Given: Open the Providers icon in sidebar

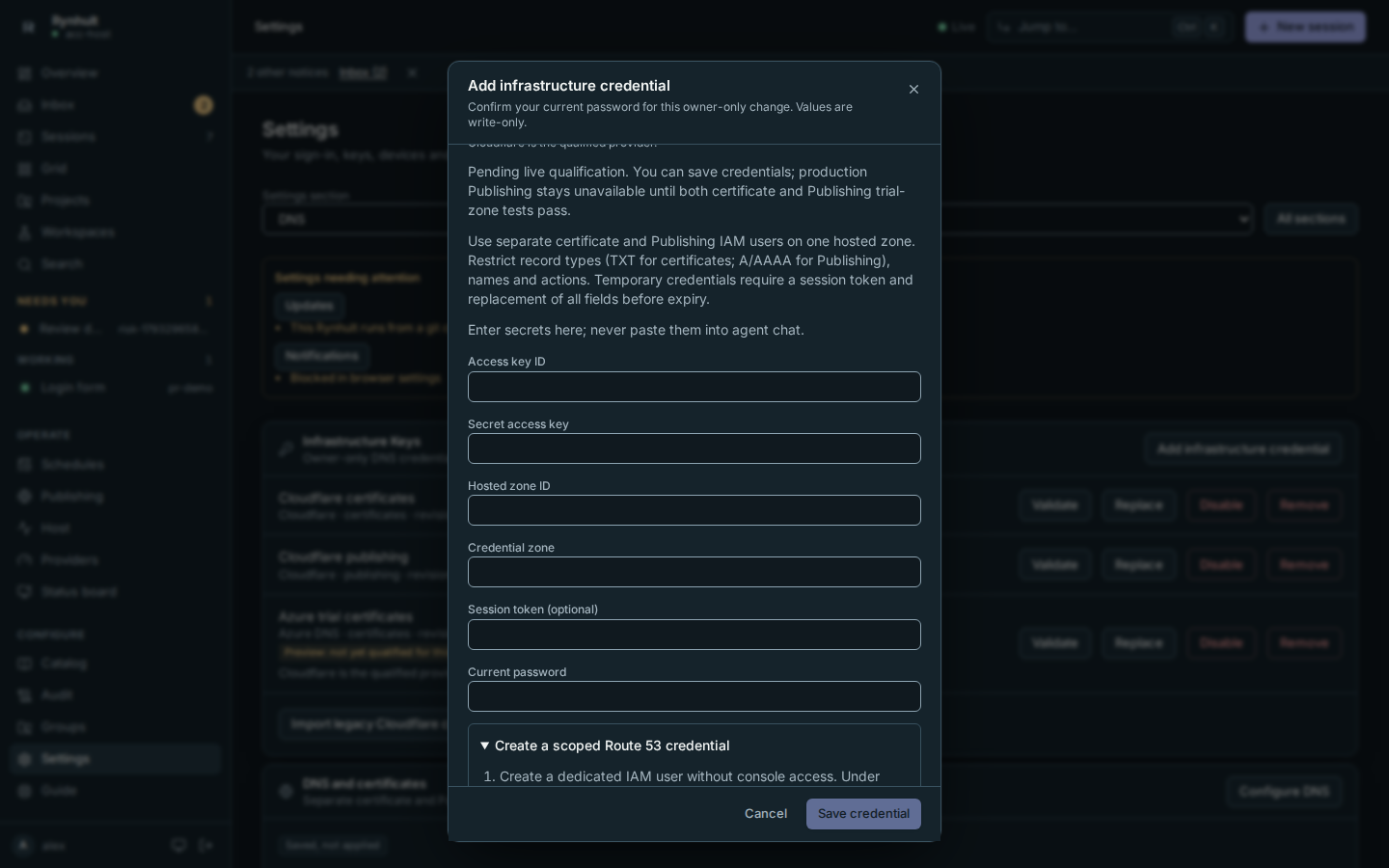Looking at the screenshot, I should [25, 560].
